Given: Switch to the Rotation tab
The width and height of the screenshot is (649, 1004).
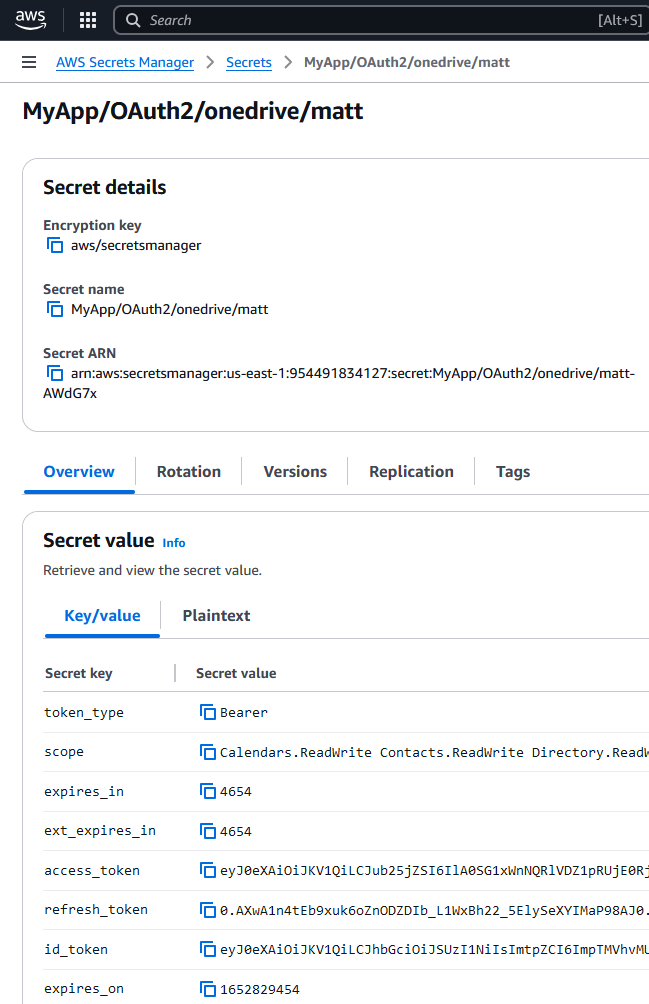Looking at the screenshot, I should click(x=189, y=472).
